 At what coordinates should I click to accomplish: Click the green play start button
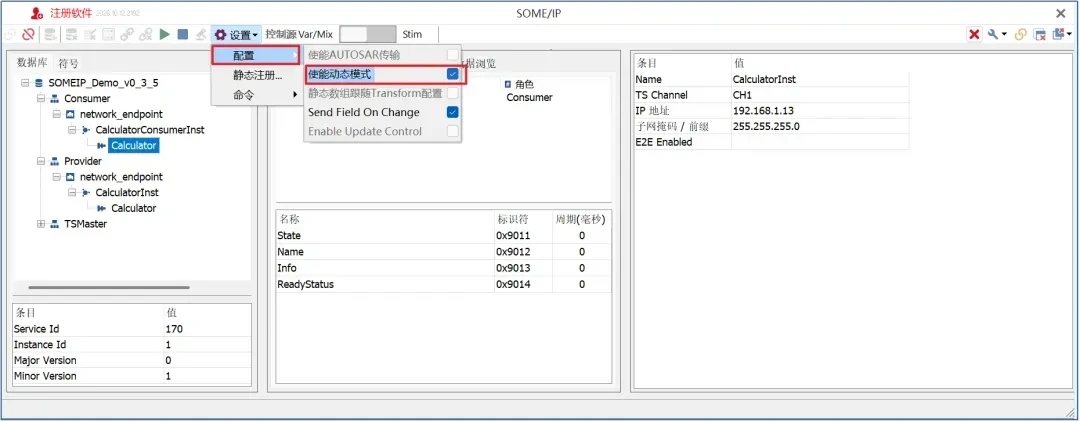[165, 34]
